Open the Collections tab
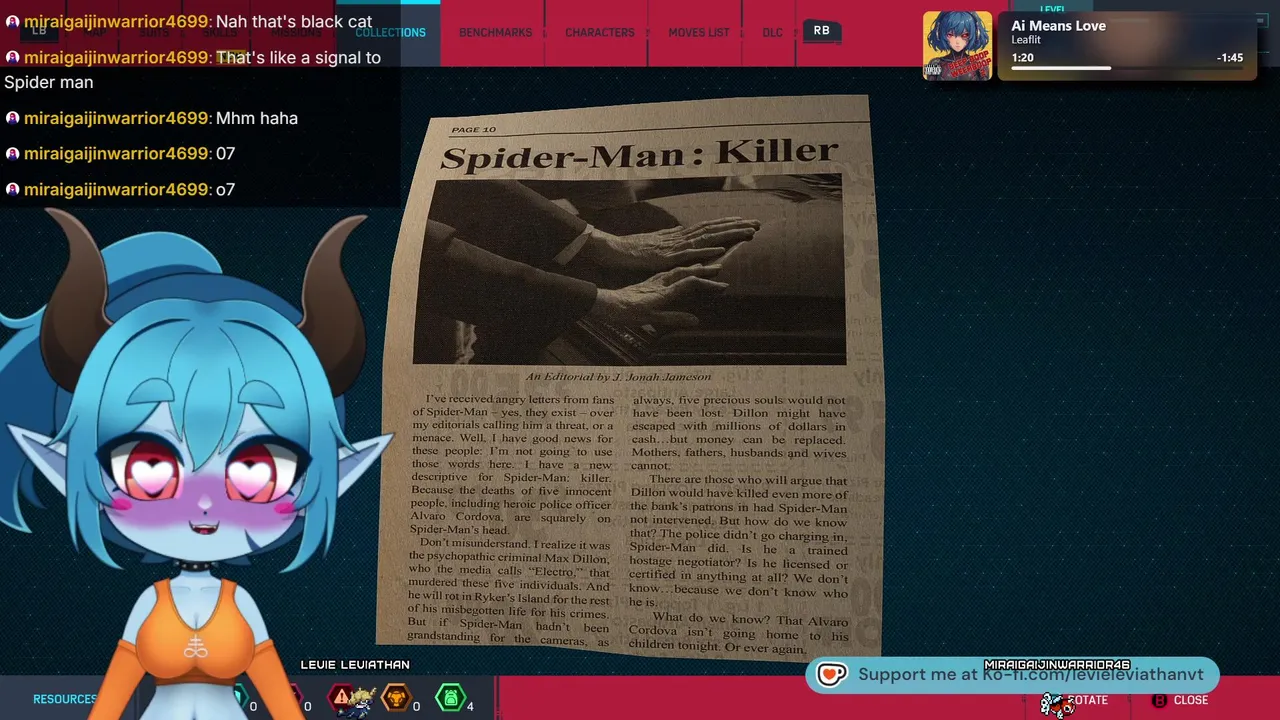 point(390,32)
